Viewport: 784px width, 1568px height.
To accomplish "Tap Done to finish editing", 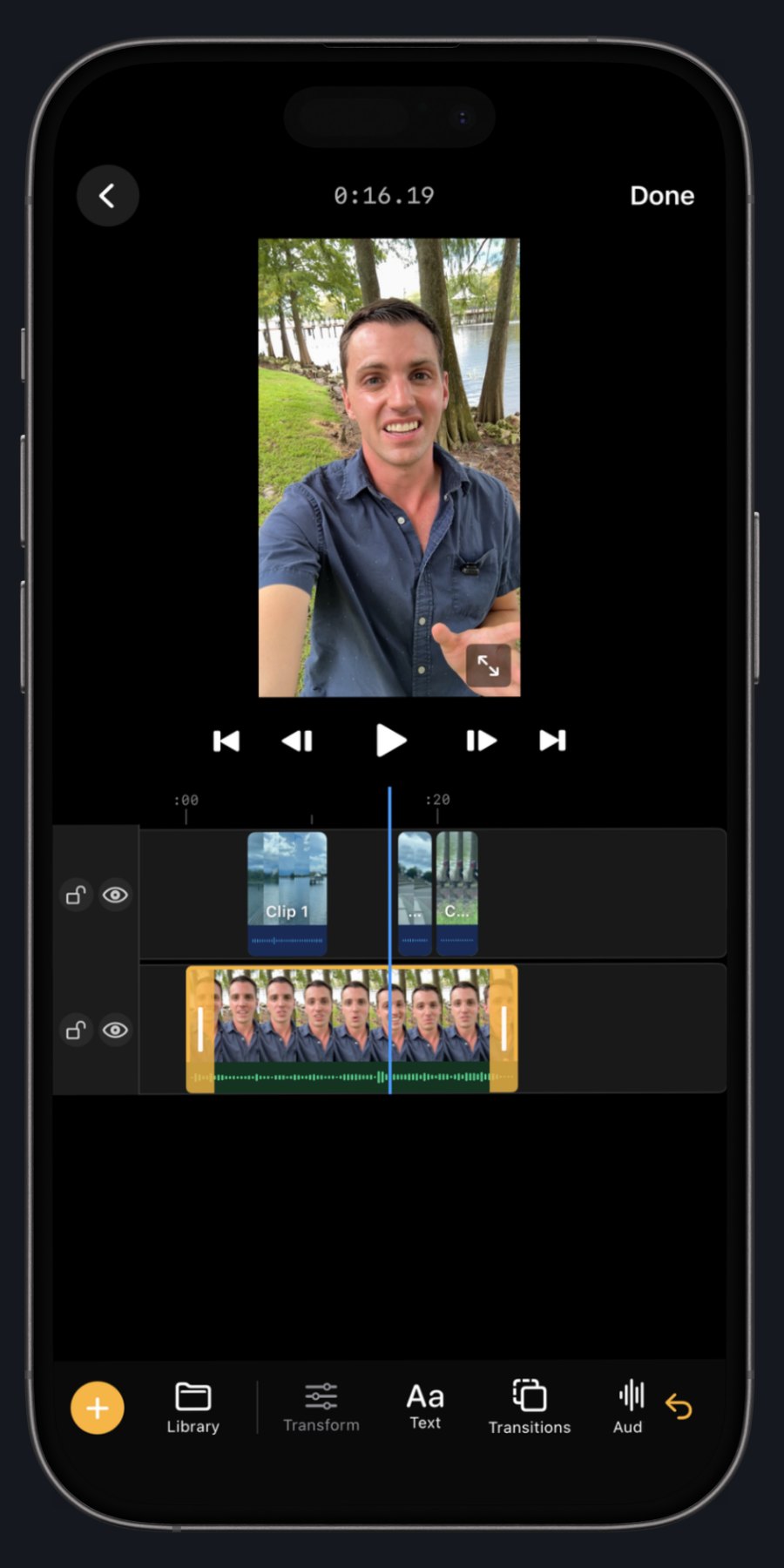I will tap(662, 196).
